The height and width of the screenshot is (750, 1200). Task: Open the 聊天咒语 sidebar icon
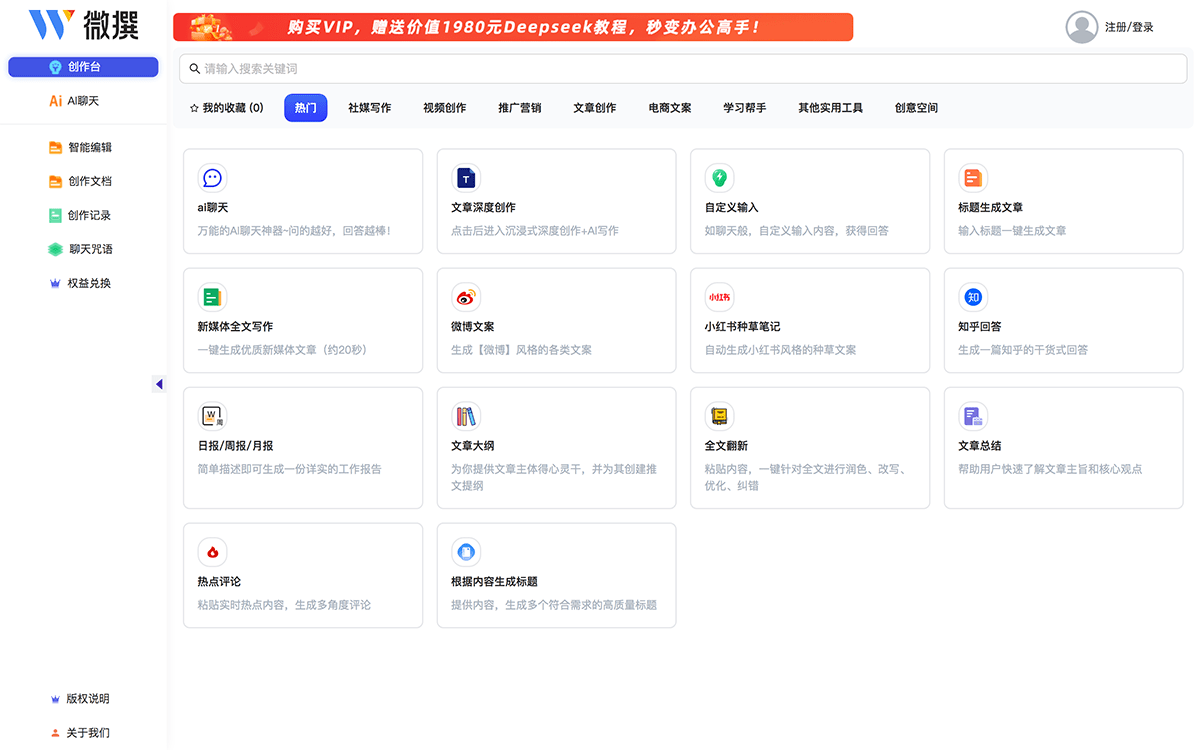click(x=83, y=249)
